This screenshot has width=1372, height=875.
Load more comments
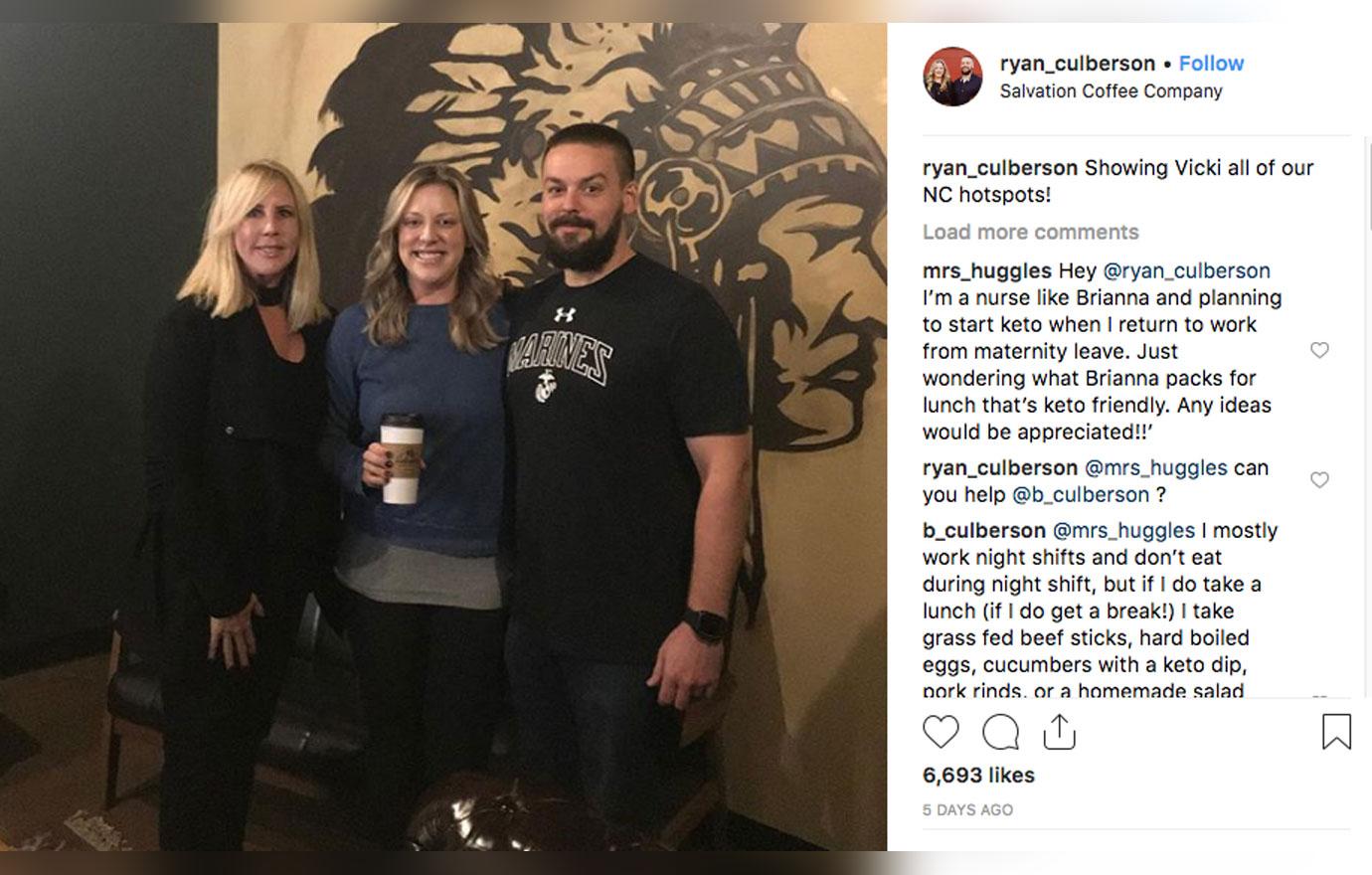point(1030,232)
